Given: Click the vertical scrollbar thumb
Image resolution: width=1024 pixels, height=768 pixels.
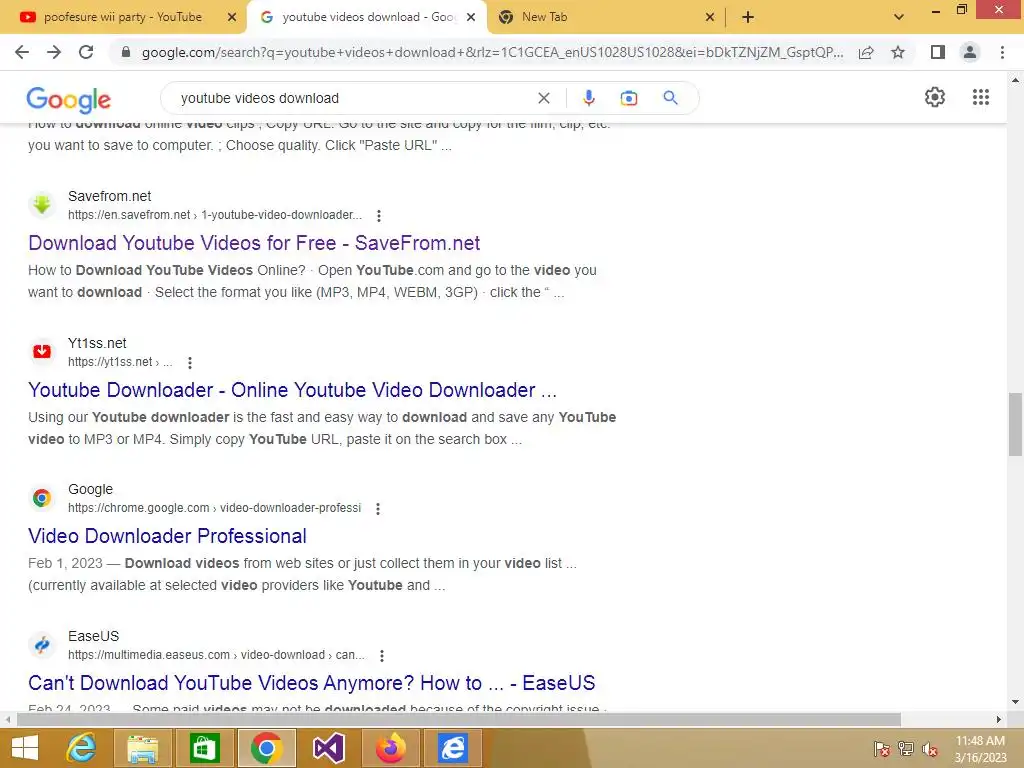Looking at the screenshot, I should click(1015, 424).
